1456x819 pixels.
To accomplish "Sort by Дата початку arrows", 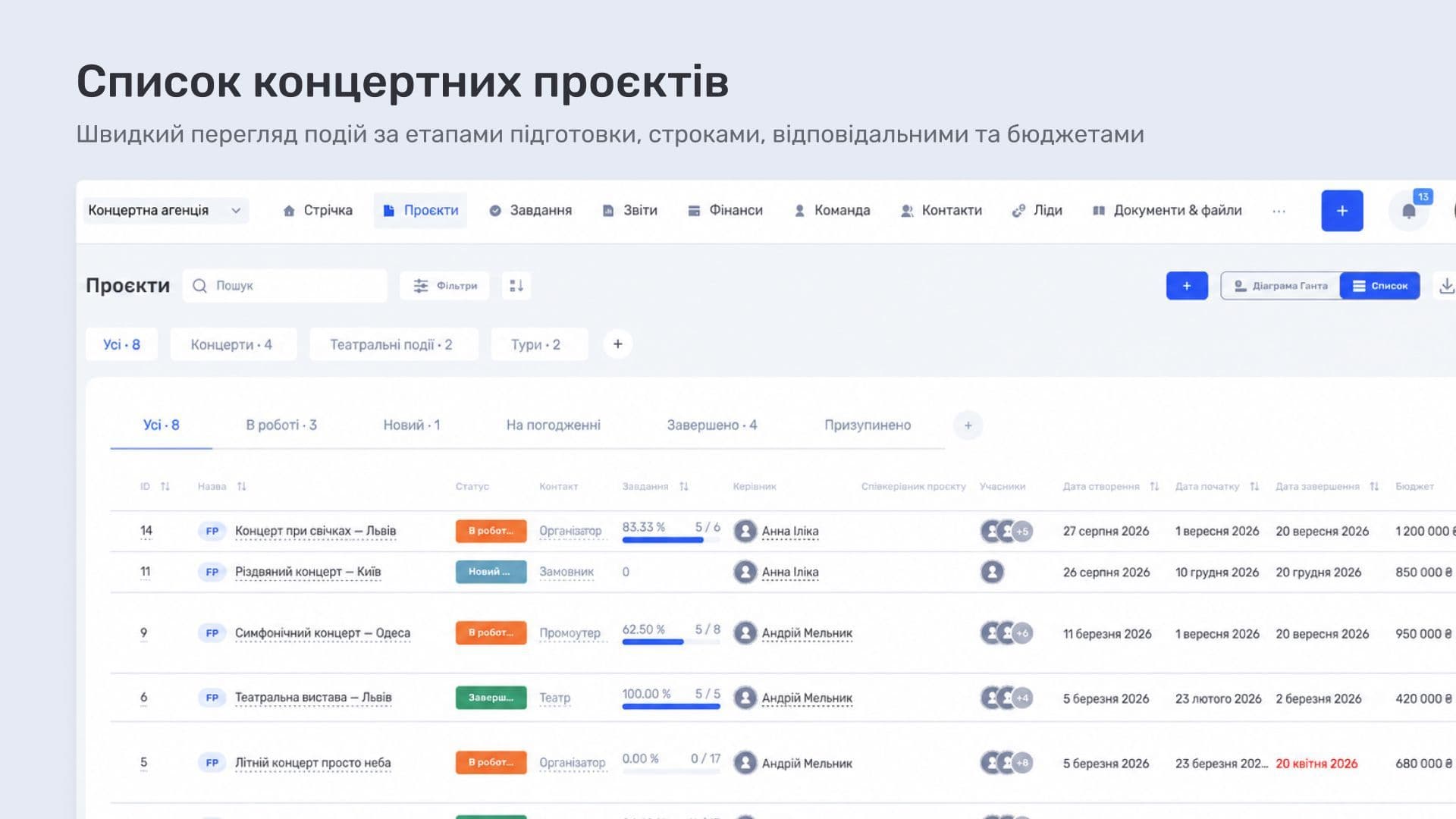I will coord(1254,487).
